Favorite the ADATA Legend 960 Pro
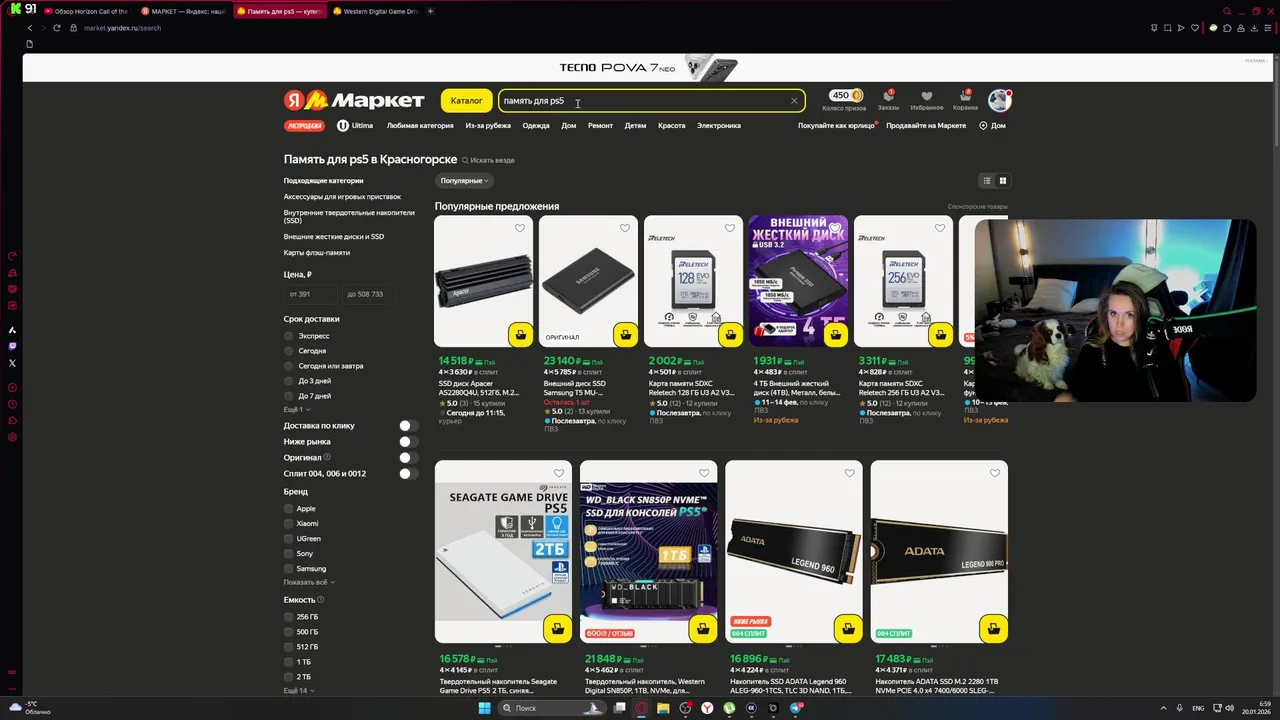 (x=994, y=474)
